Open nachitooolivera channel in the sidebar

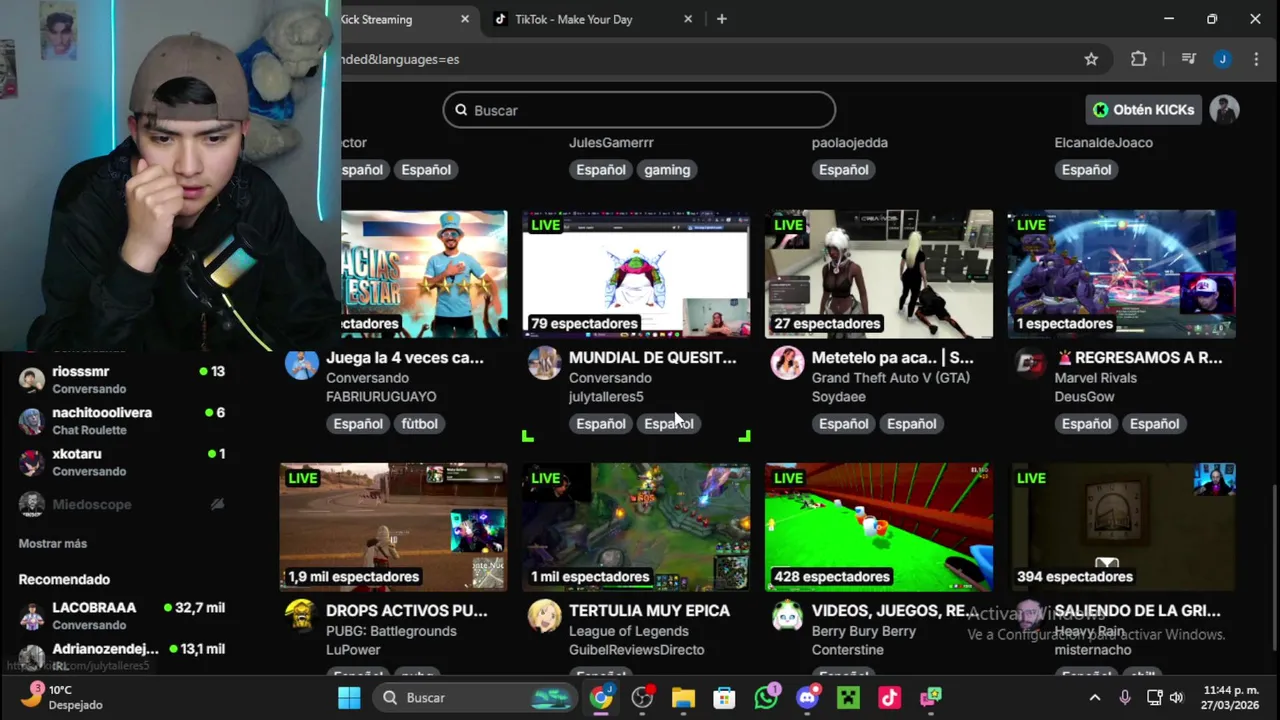pos(122,420)
